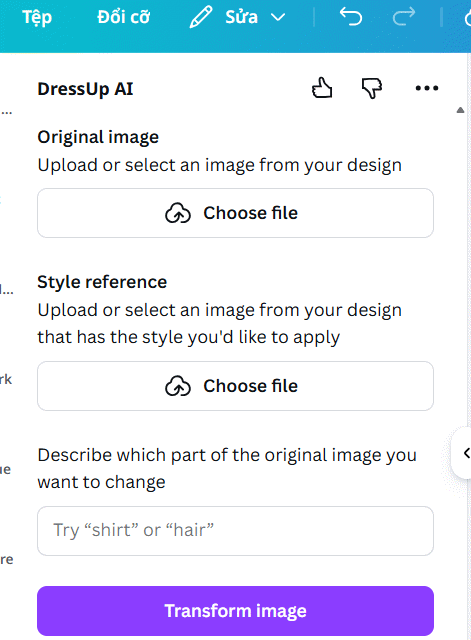Focus the "shirt" or "hair" text field
Screen dimensions: 471x640
[236, 531]
